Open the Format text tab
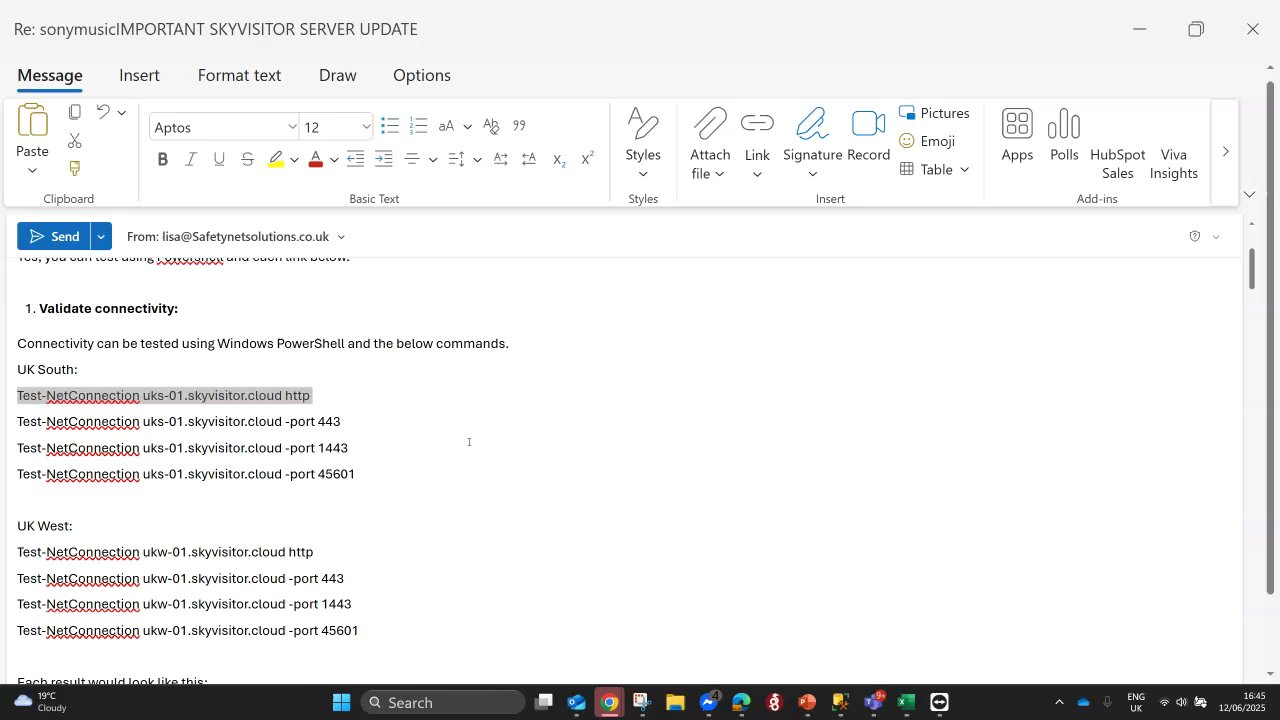Image resolution: width=1280 pixels, height=720 pixels. 239,76
